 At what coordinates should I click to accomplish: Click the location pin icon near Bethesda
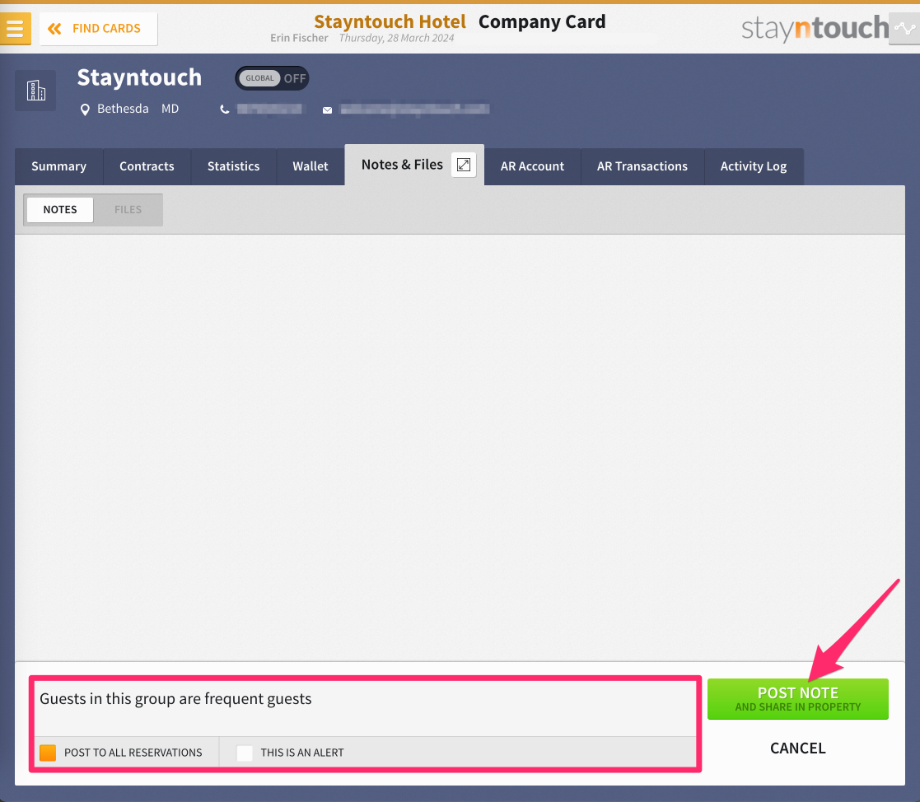coord(85,110)
